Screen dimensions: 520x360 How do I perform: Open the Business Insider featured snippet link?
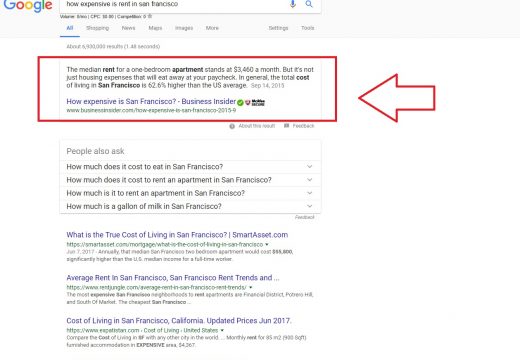point(151,101)
